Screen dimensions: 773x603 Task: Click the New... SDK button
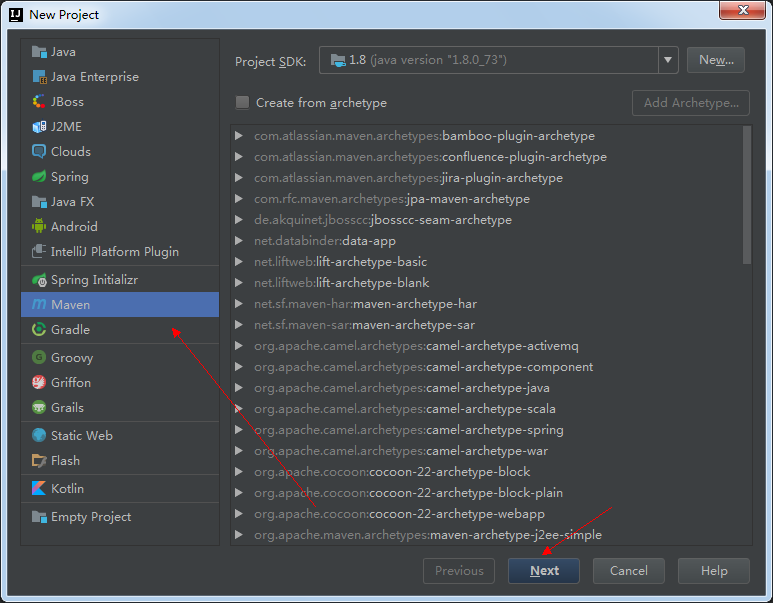(x=716, y=60)
